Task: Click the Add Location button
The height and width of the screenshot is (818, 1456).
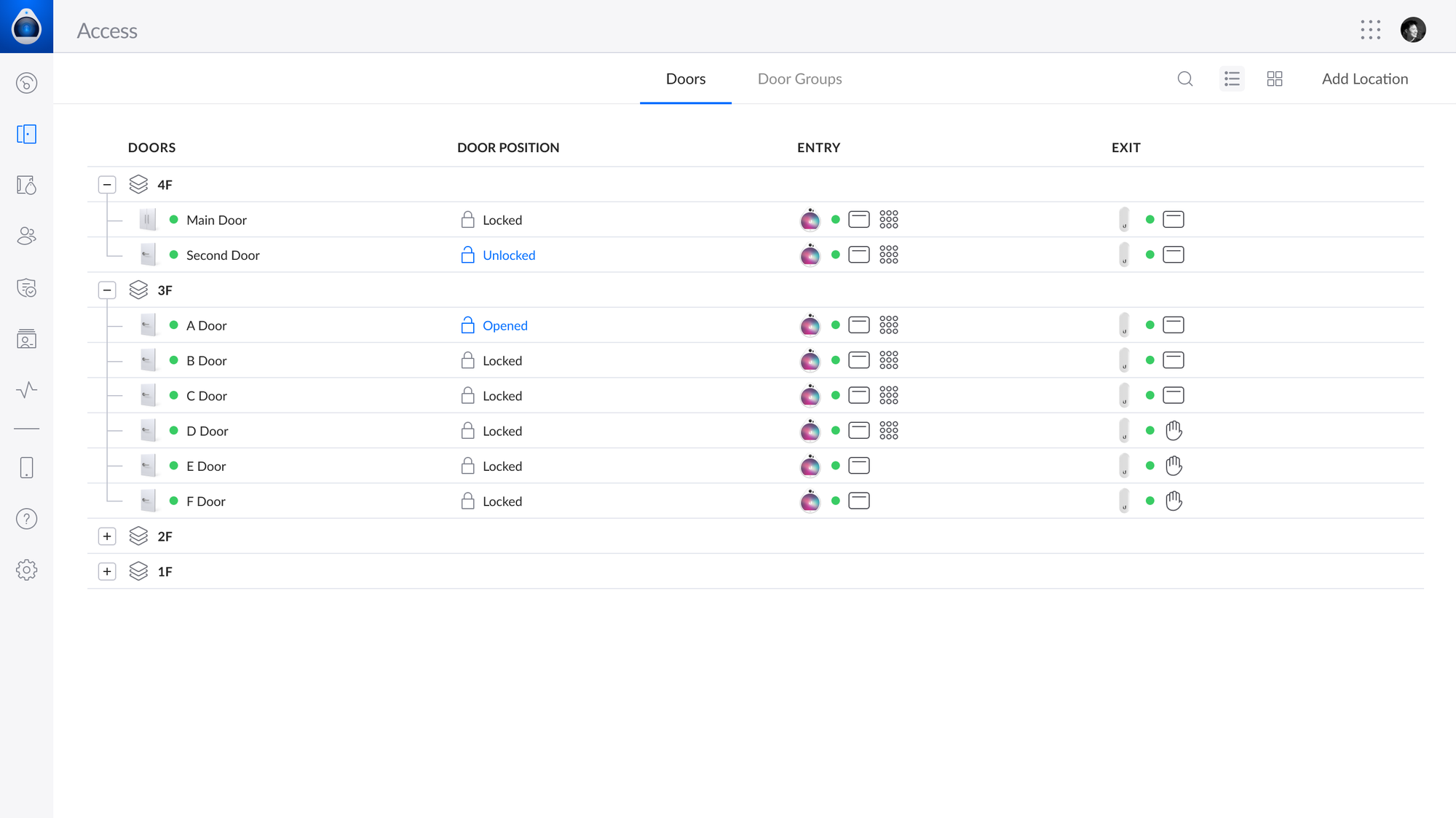Action: pyautogui.click(x=1364, y=79)
